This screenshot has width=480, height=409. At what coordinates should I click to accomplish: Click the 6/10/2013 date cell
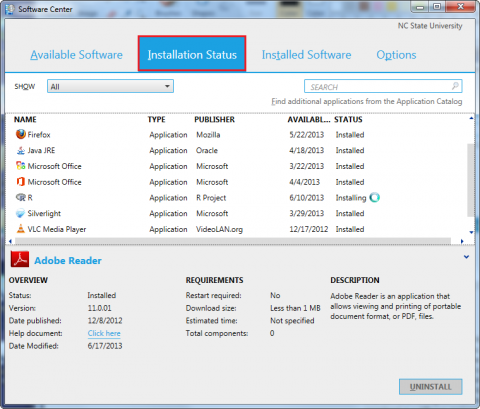(307, 198)
